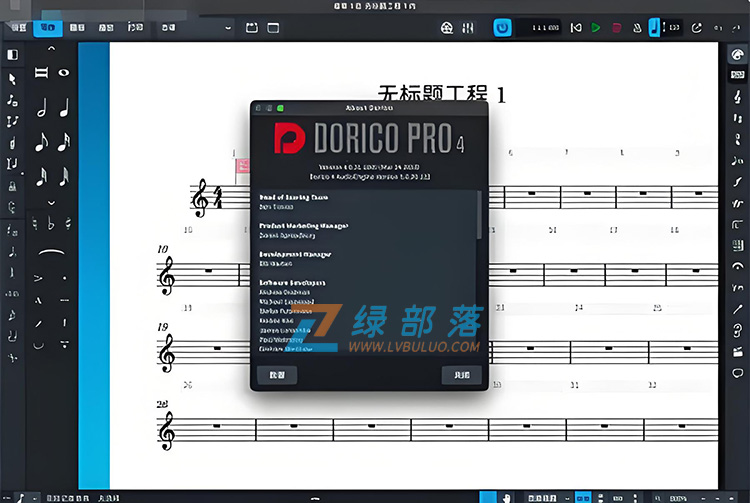750x503 pixels.
Task: Select the pink flag marker above first bar
Action: coord(243,166)
